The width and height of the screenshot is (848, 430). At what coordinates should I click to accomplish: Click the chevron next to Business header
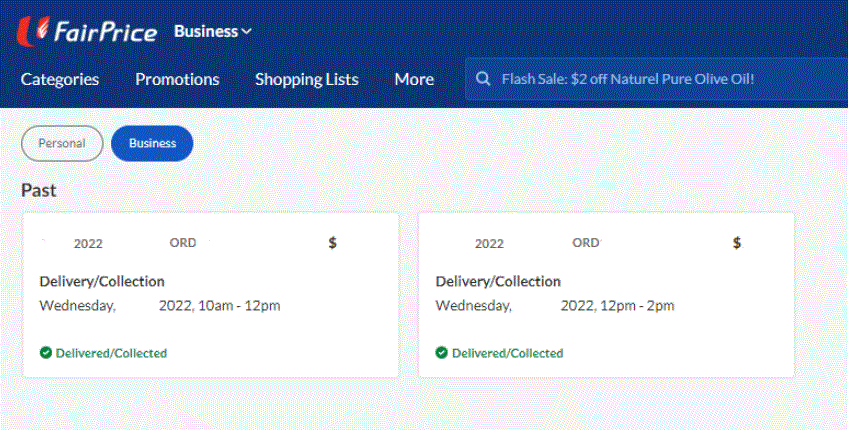[246, 31]
